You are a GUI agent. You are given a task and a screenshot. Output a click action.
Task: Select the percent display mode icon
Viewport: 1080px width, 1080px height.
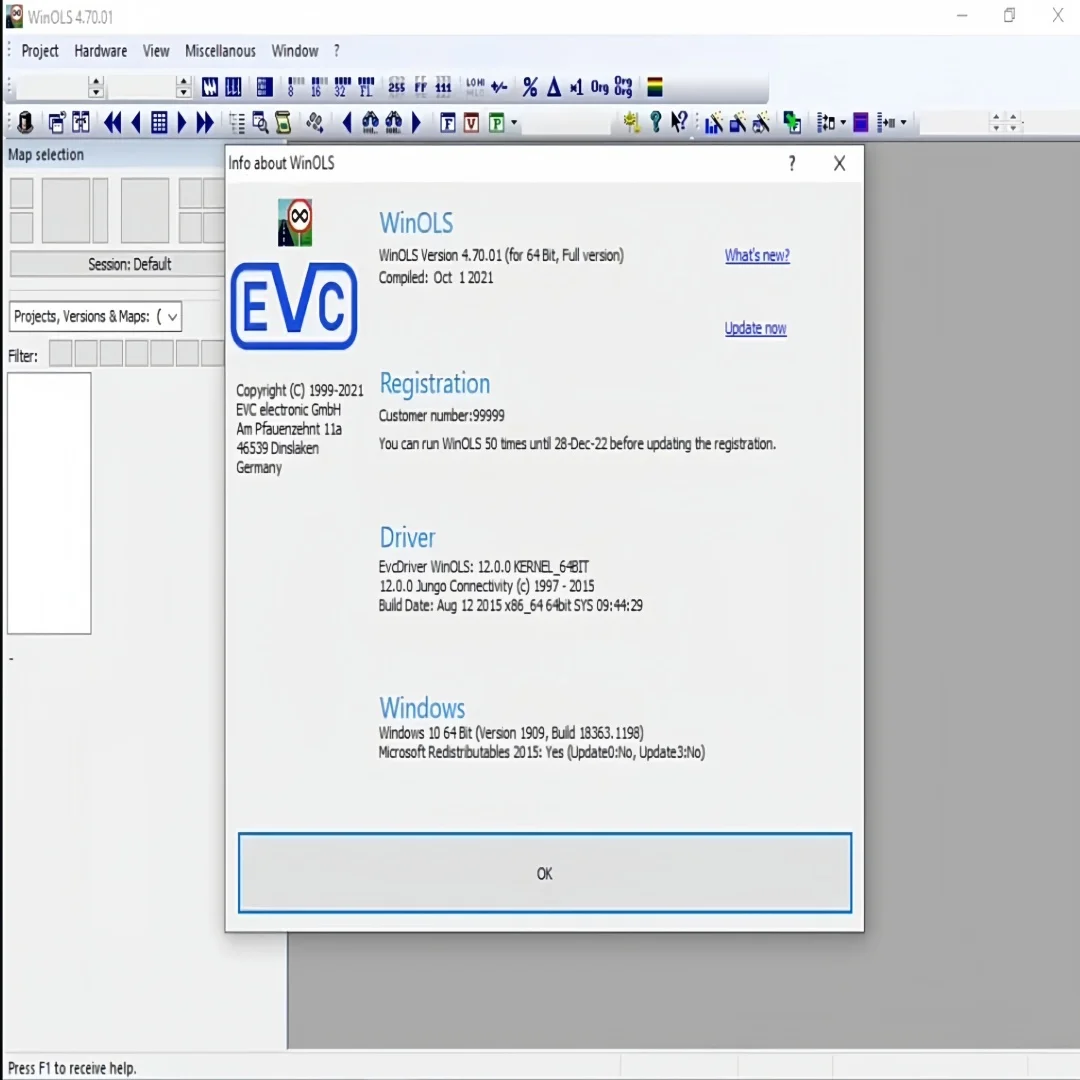click(530, 88)
